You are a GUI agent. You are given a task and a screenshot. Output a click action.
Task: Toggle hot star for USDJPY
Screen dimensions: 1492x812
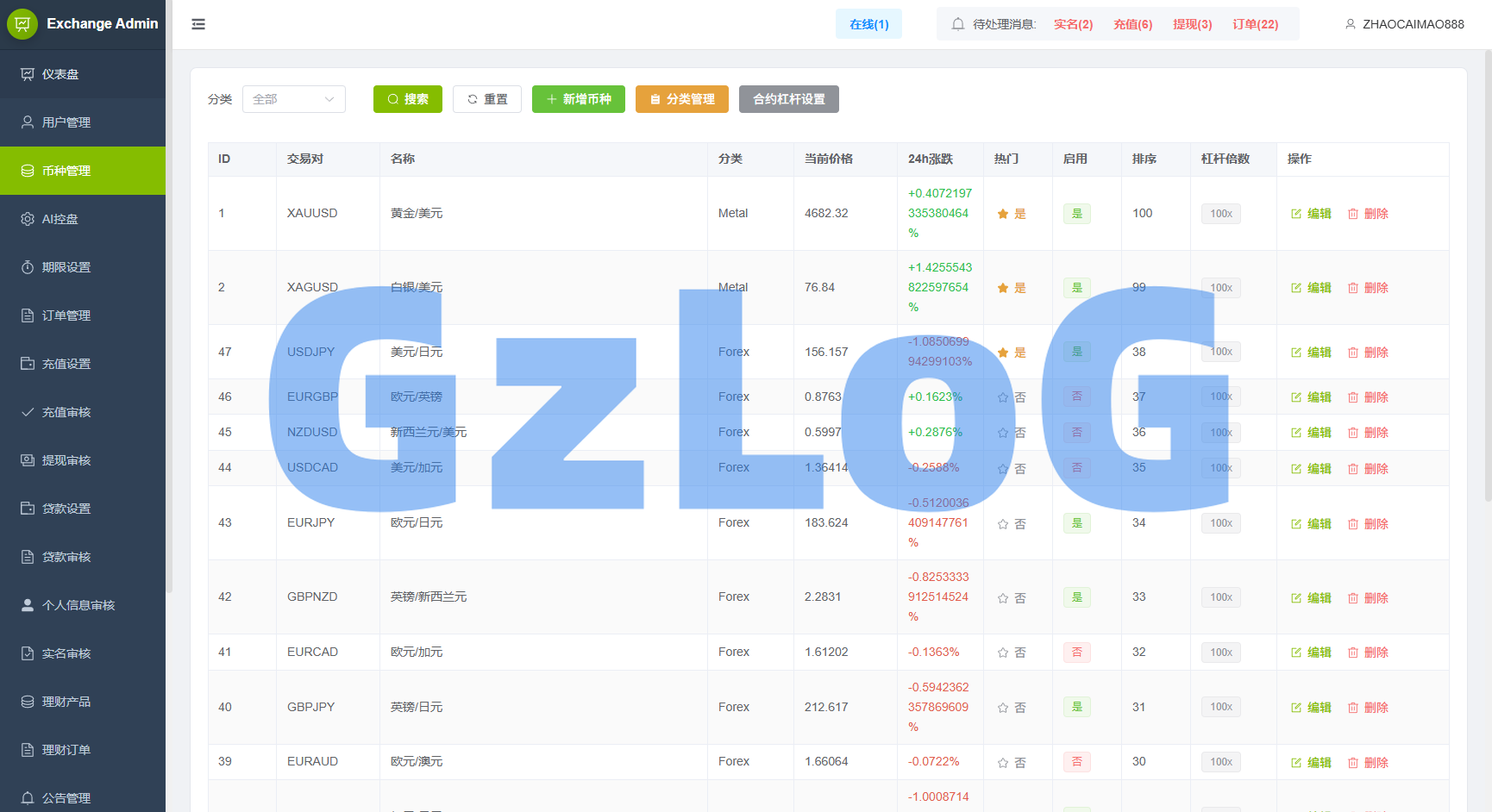click(1003, 353)
